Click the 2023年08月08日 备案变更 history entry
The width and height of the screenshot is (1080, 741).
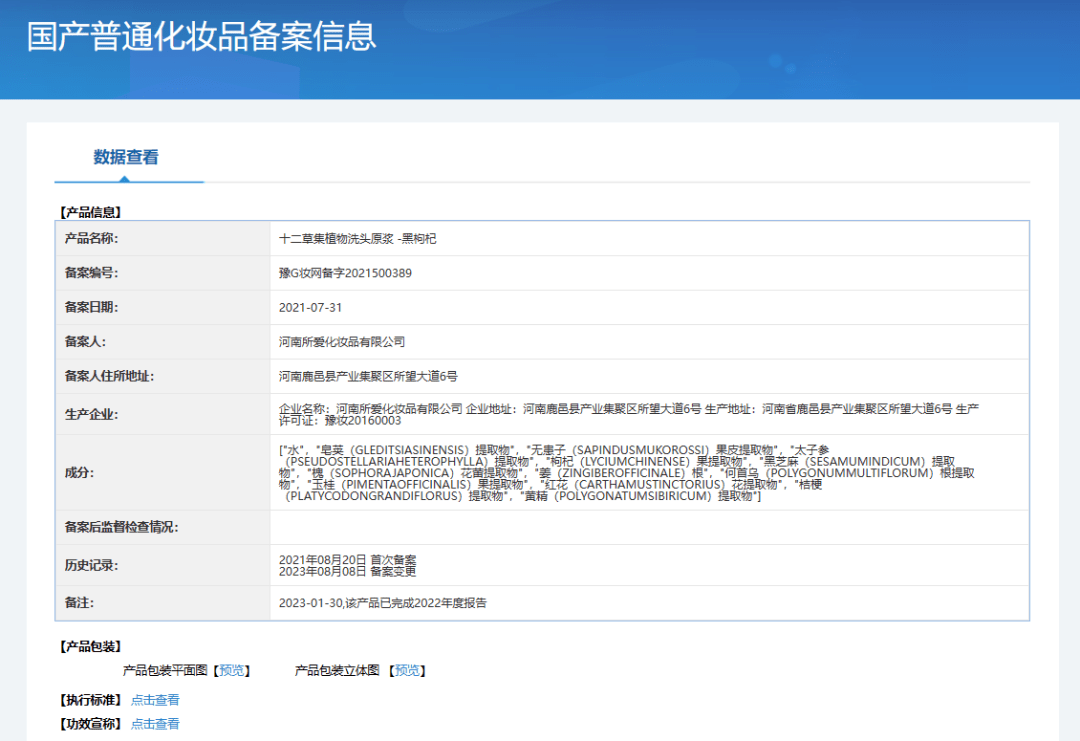tap(347, 572)
